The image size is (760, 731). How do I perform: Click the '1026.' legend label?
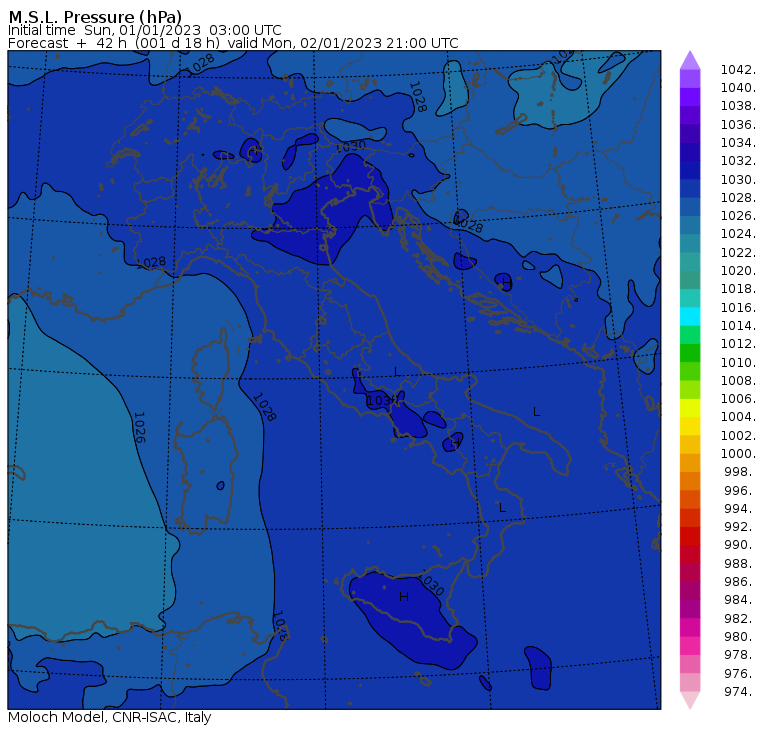click(x=738, y=216)
